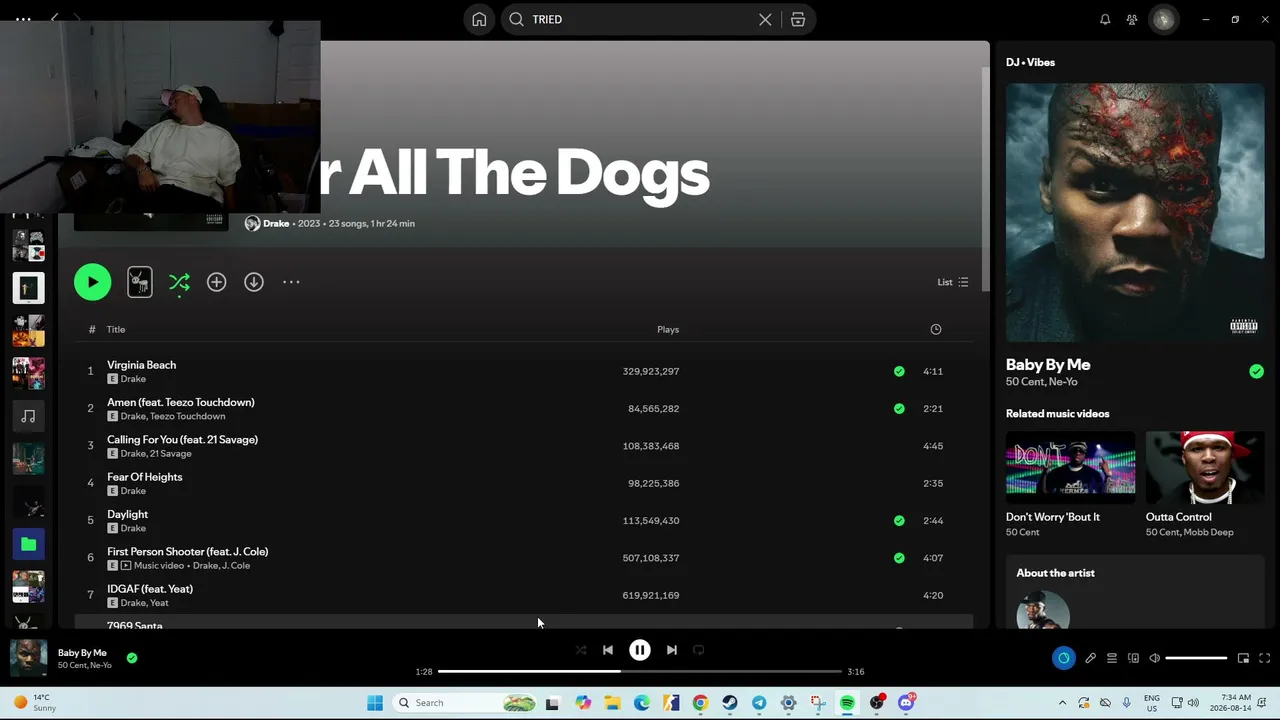This screenshot has height=720, width=1280.
Task: Open 21 Savage artist link
Action: 171,454
